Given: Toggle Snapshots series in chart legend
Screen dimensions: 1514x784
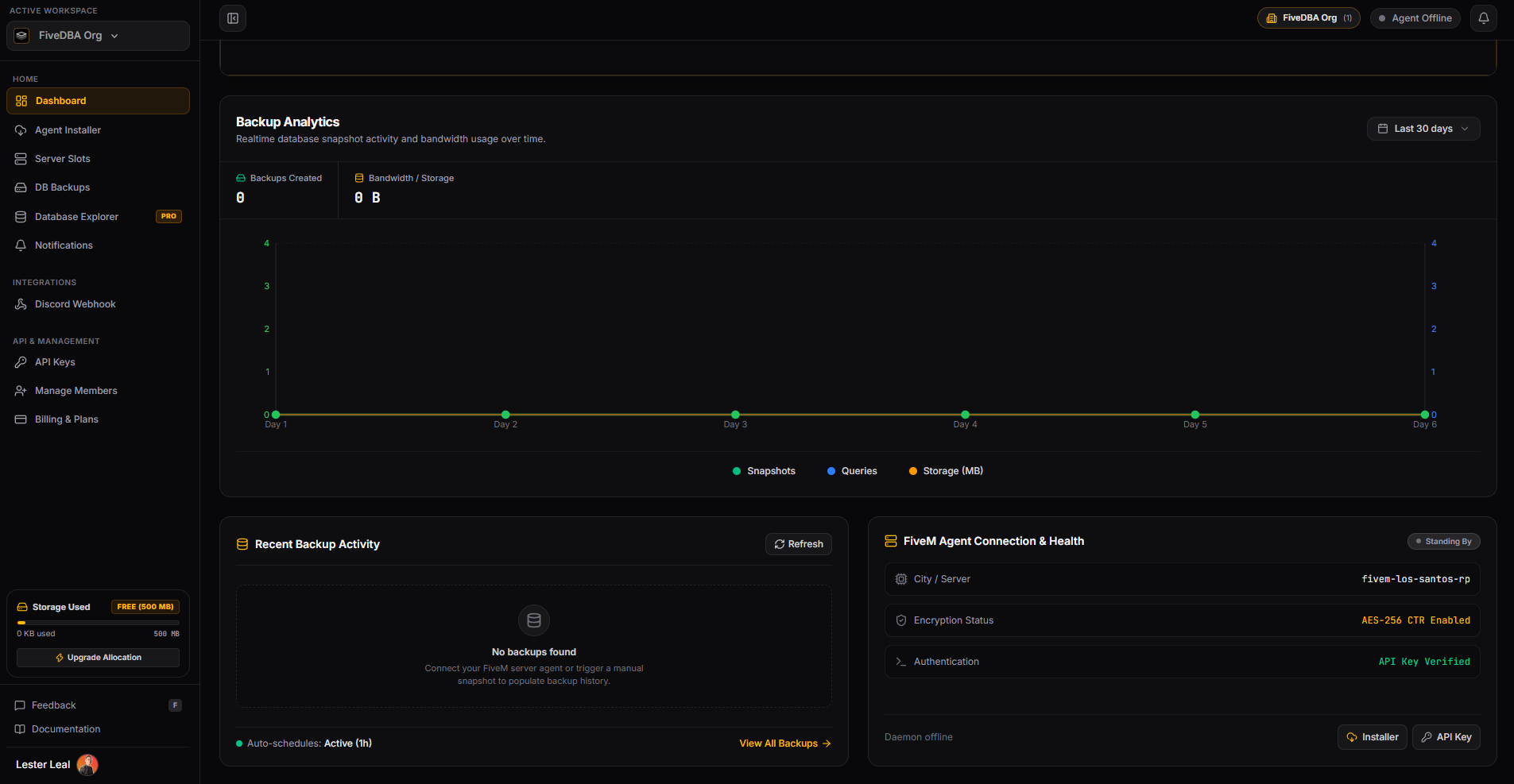Looking at the screenshot, I should point(764,471).
